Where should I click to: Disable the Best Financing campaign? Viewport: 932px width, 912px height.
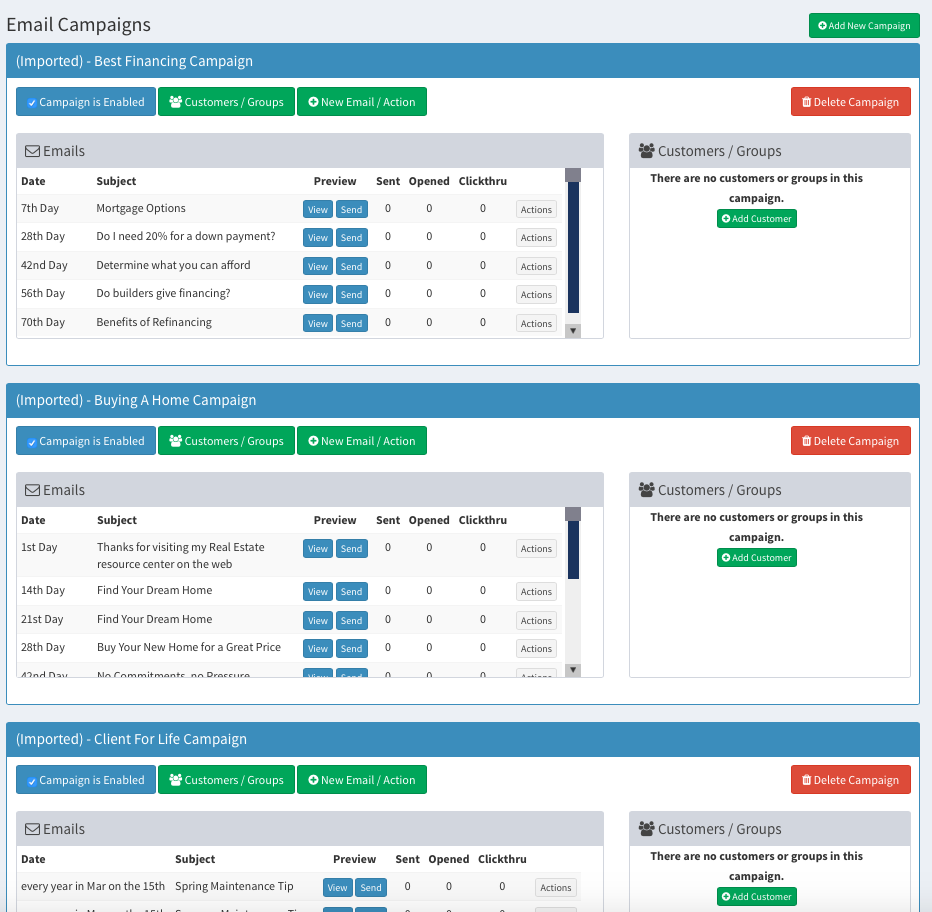(85, 101)
